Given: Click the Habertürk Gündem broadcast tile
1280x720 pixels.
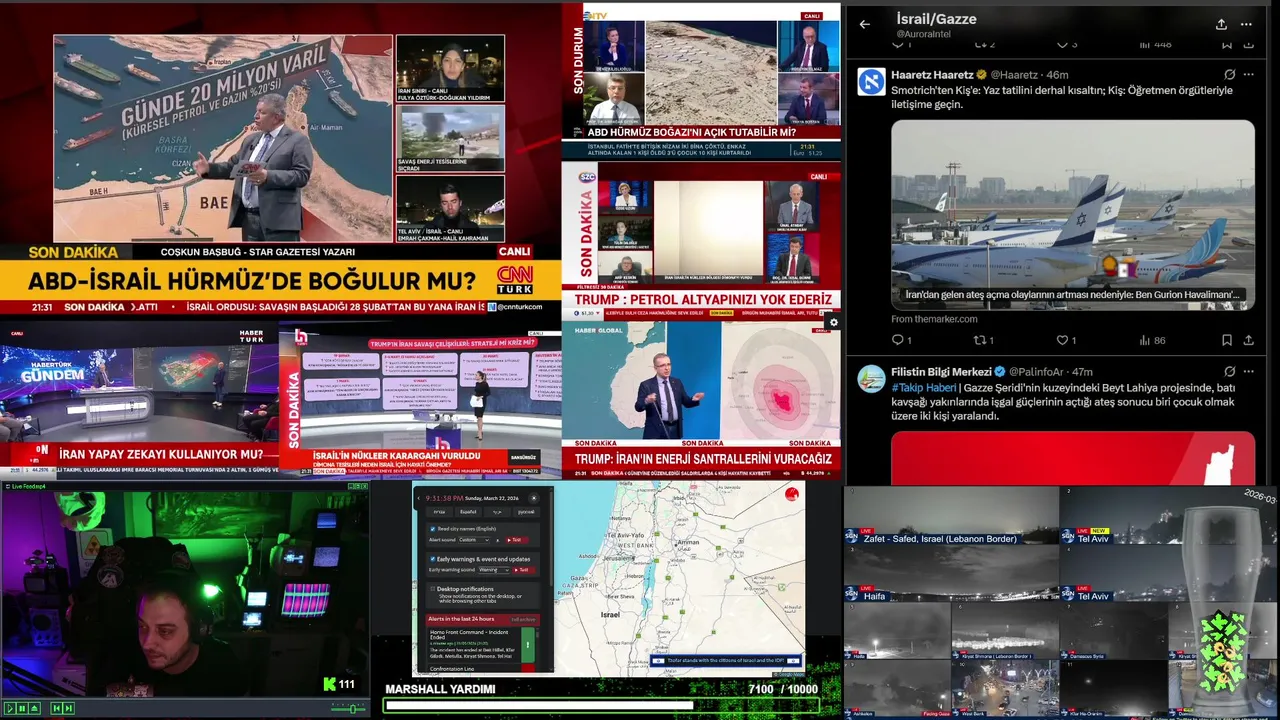Looking at the screenshot, I should tap(139, 399).
